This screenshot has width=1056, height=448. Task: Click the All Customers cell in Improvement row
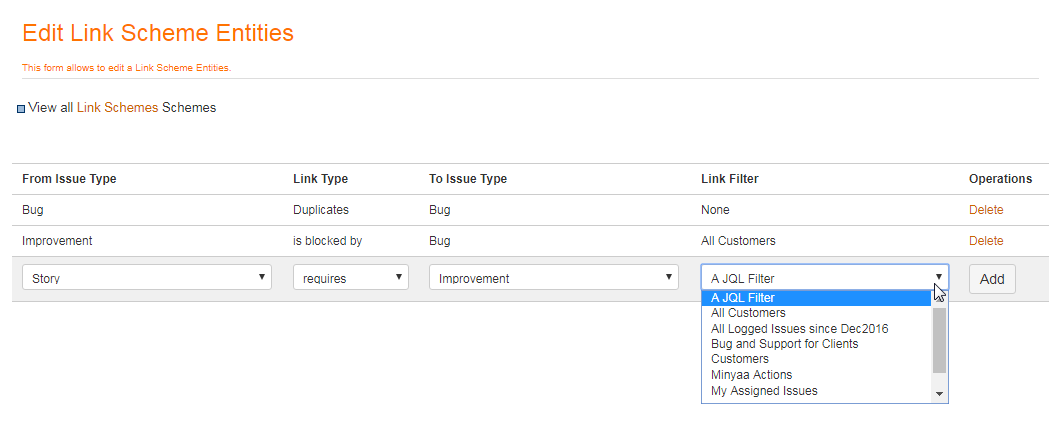[738, 241]
